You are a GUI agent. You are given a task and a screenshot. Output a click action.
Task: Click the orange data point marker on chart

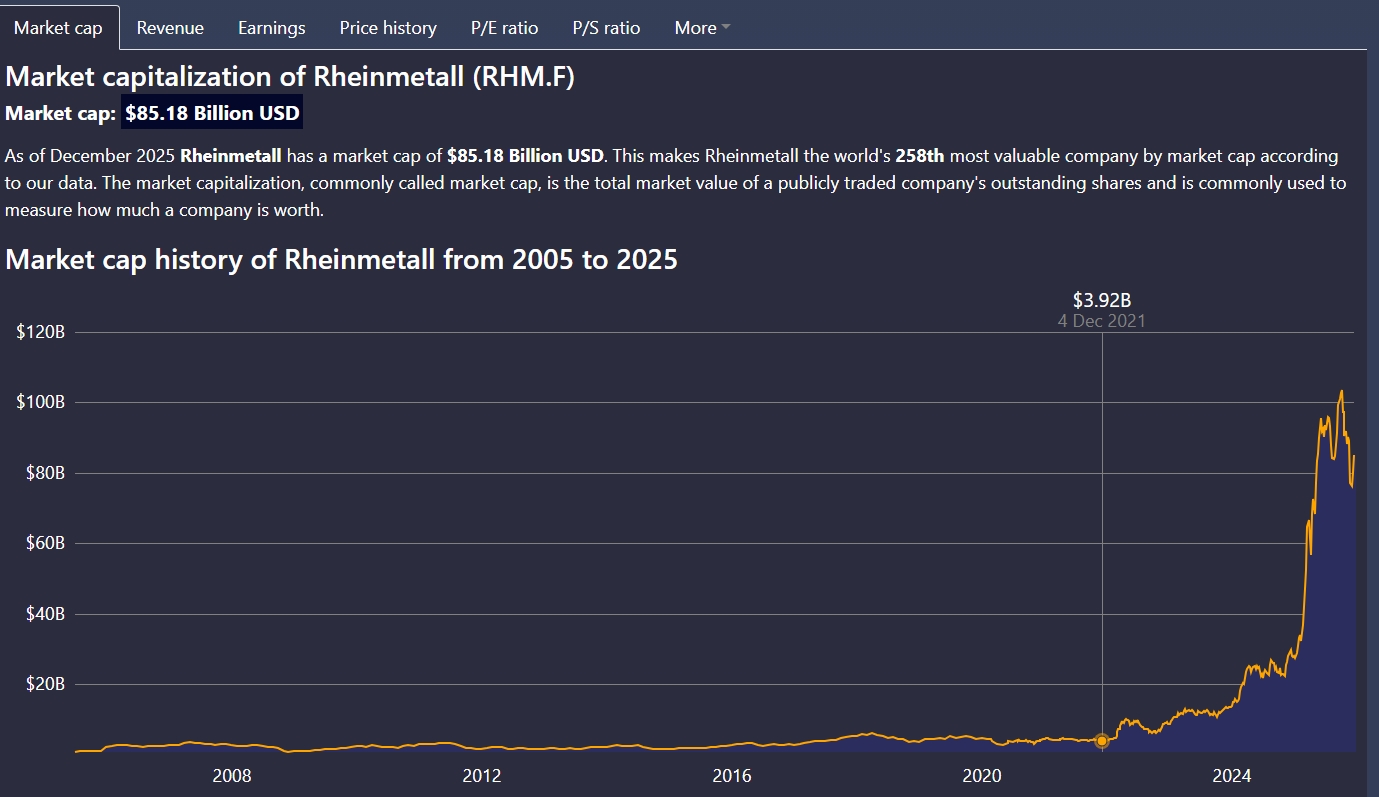pyautogui.click(x=1102, y=741)
